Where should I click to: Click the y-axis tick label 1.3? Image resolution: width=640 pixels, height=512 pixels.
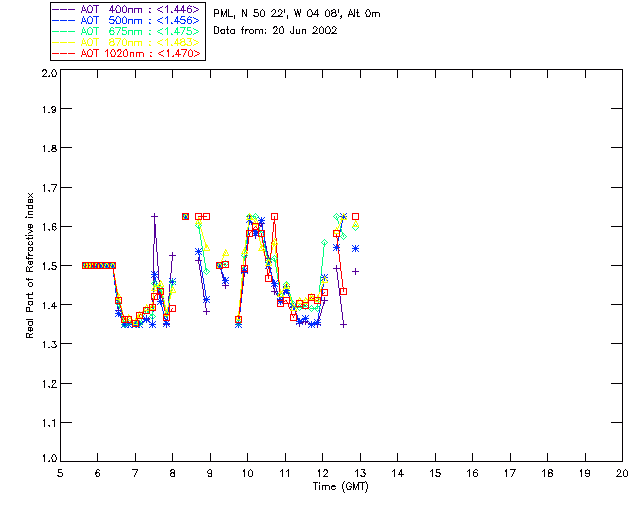49,344
